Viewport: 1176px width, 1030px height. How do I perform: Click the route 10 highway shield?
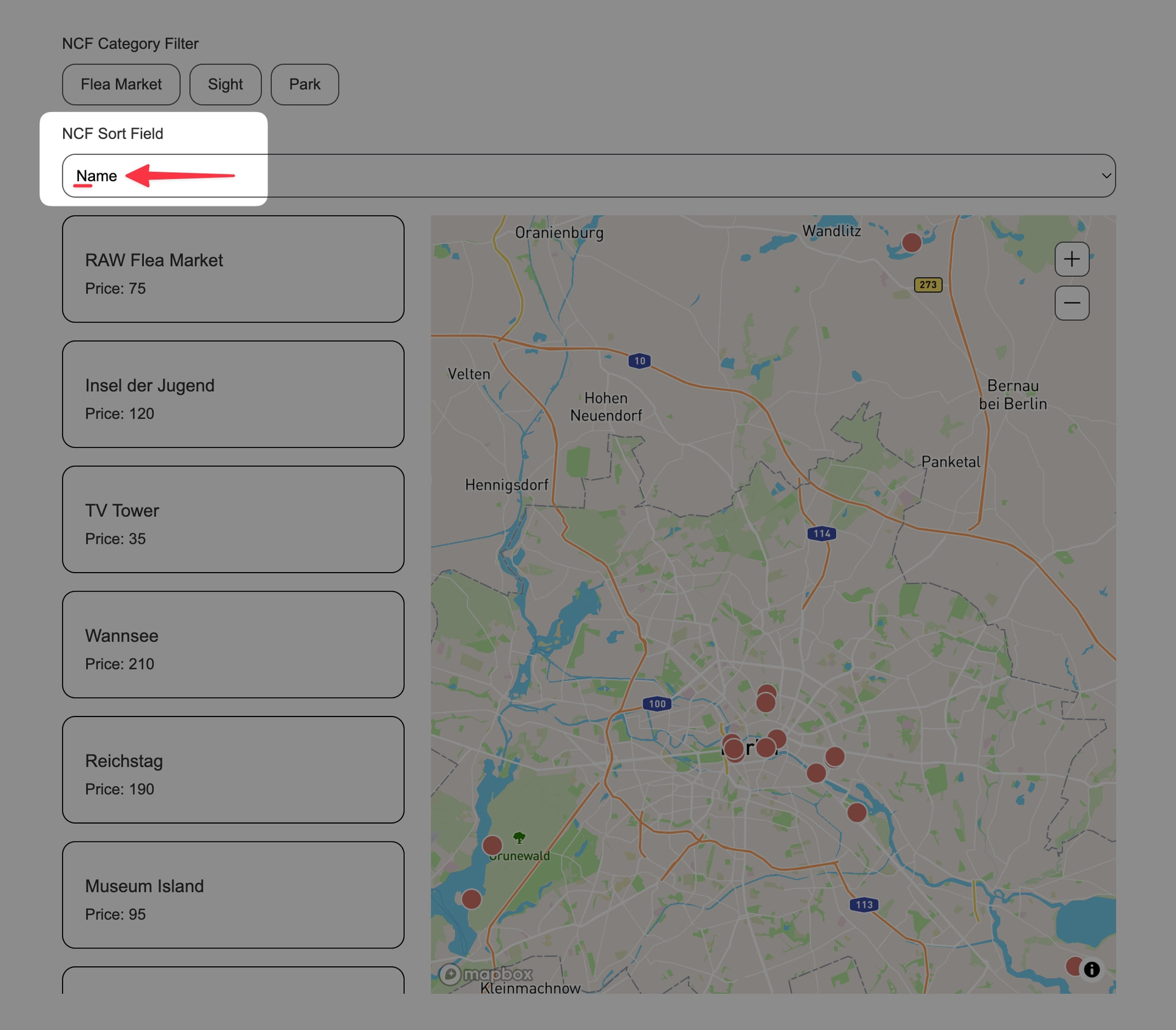tap(639, 361)
